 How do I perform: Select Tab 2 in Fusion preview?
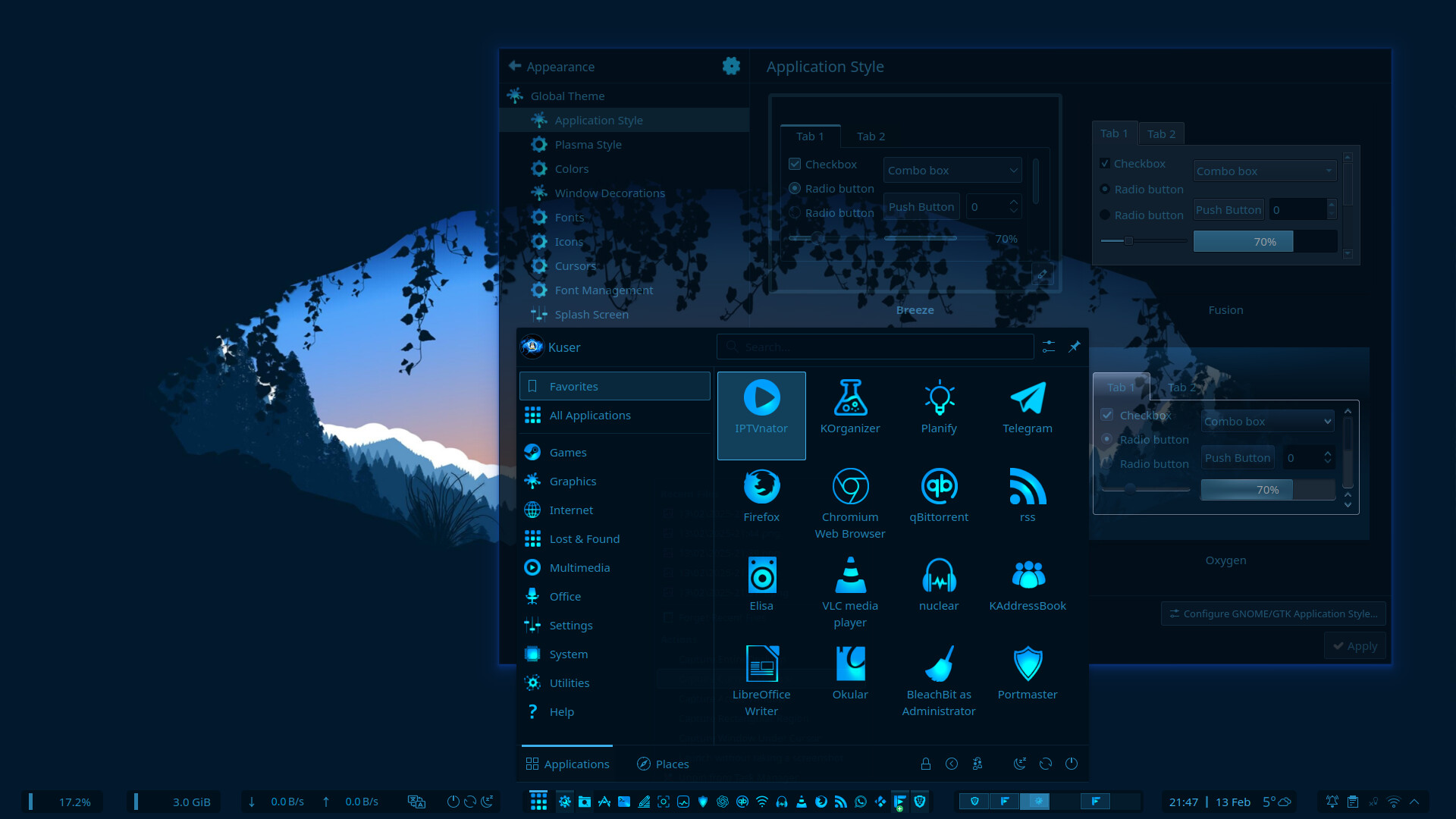point(1161,133)
